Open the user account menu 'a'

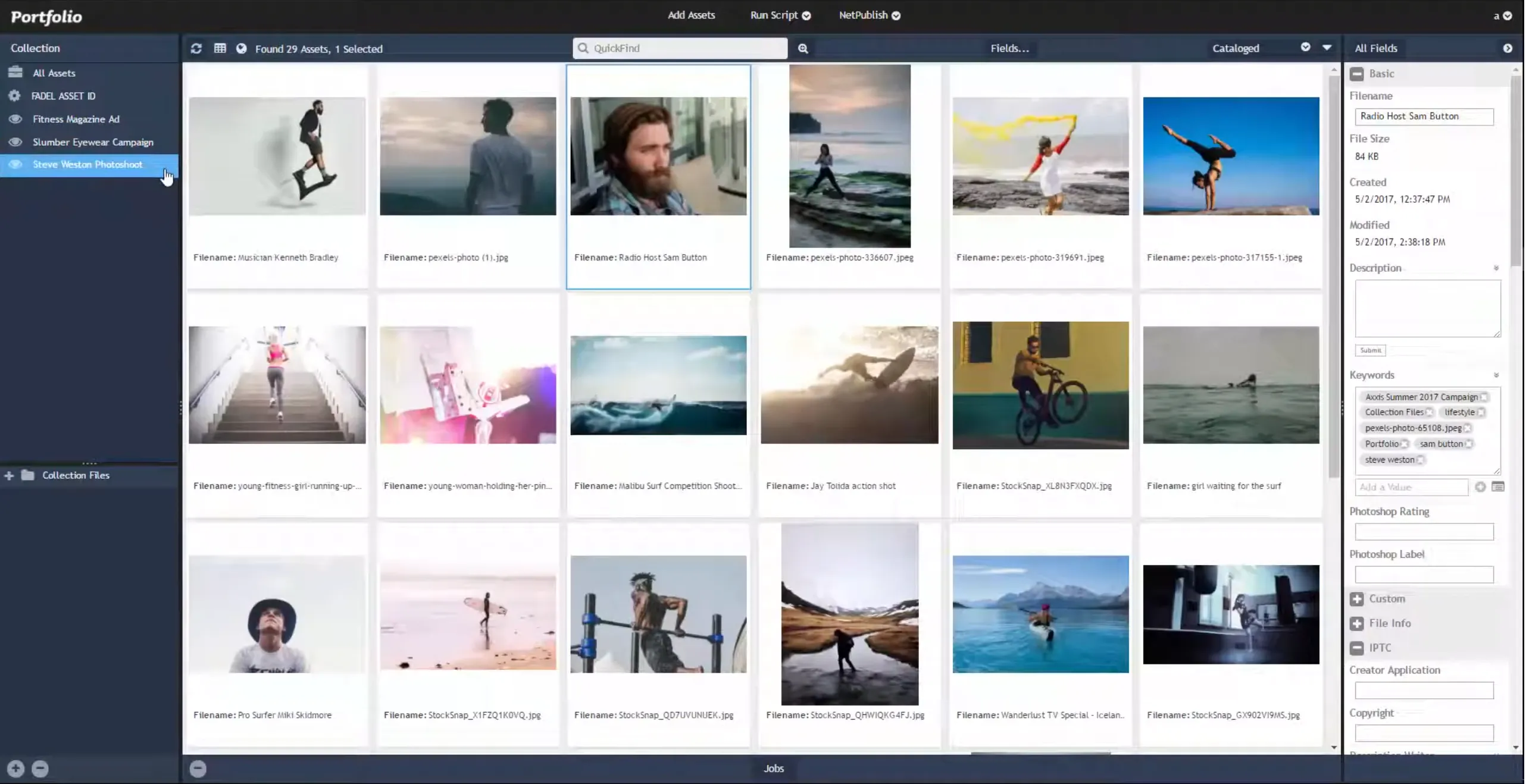(1503, 16)
